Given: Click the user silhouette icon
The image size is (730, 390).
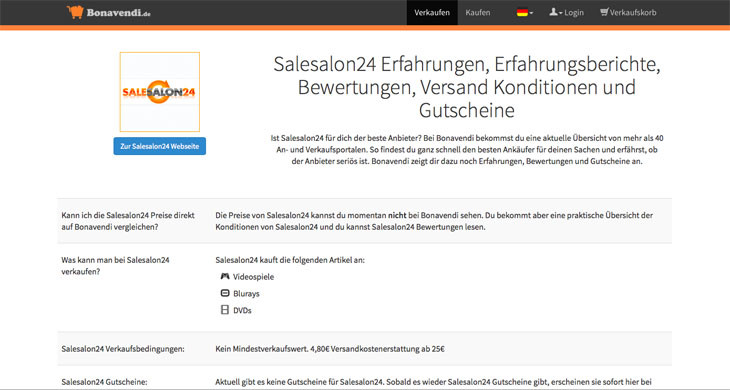Looking at the screenshot, I should [553, 12].
